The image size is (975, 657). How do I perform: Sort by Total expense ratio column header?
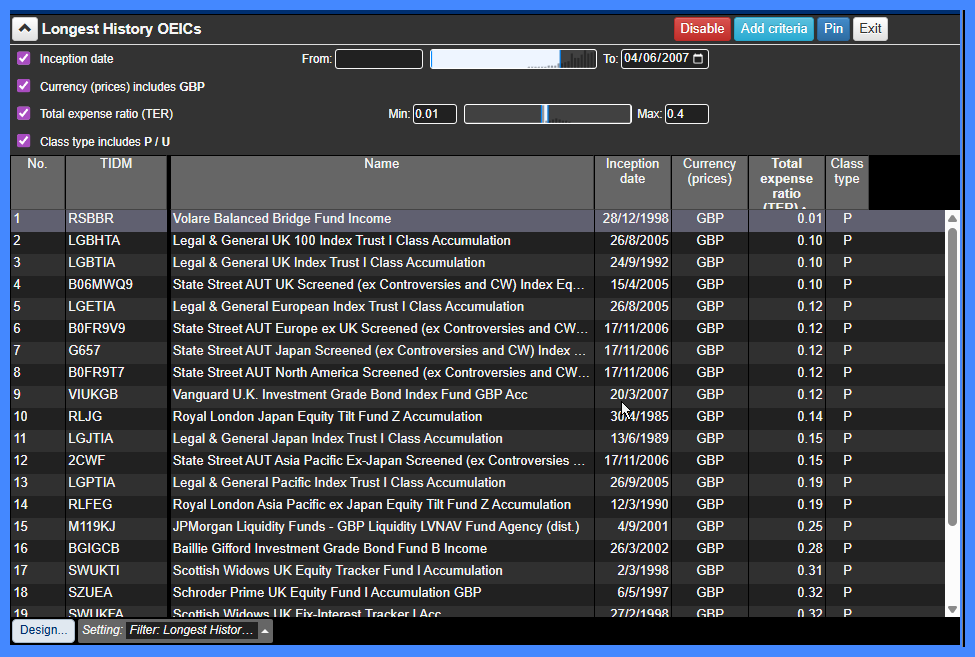pyautogui.click(x=786, y=182)
